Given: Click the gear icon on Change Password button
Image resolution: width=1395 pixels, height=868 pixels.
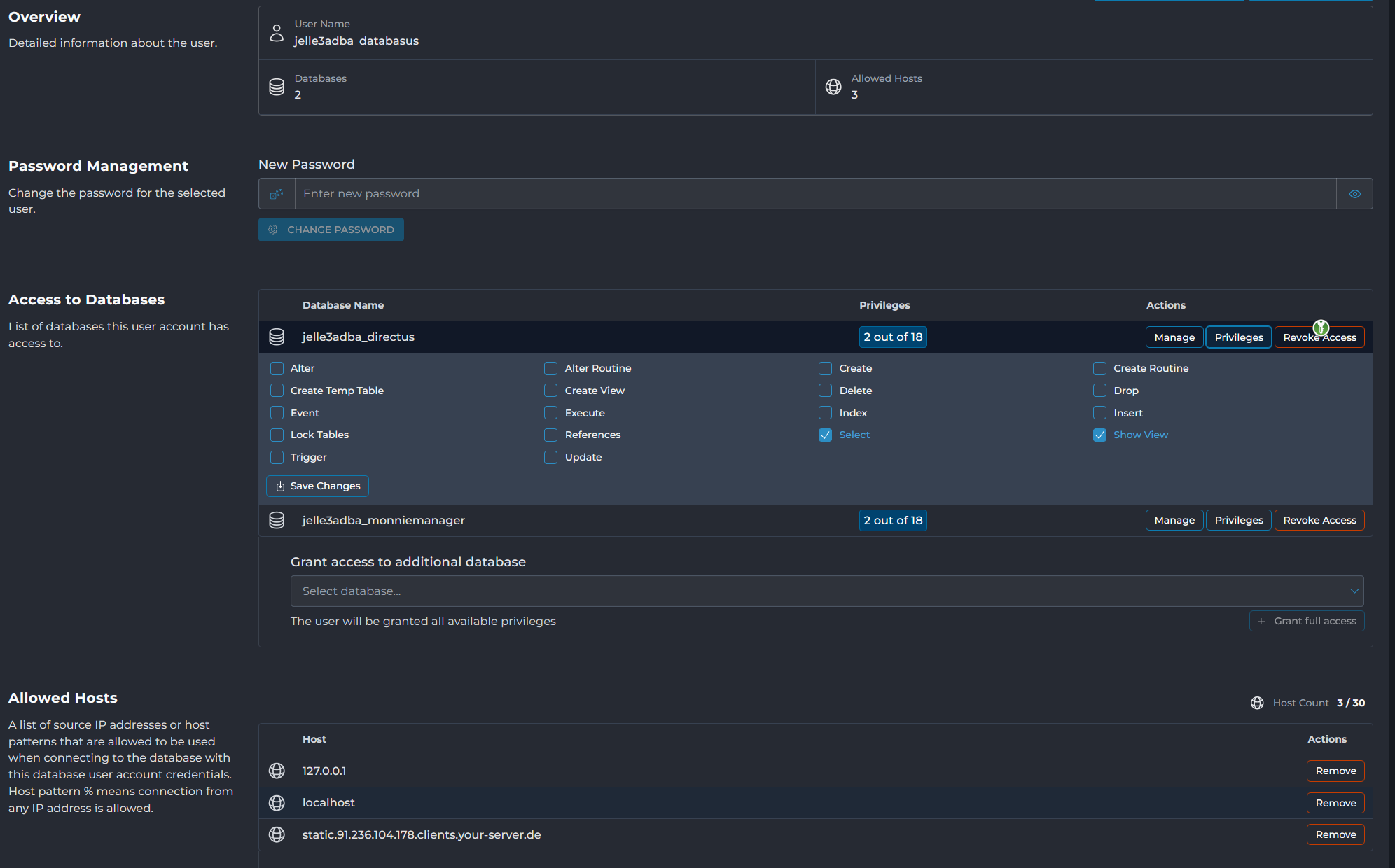Looking at the screenshot, I should point(273,230).
